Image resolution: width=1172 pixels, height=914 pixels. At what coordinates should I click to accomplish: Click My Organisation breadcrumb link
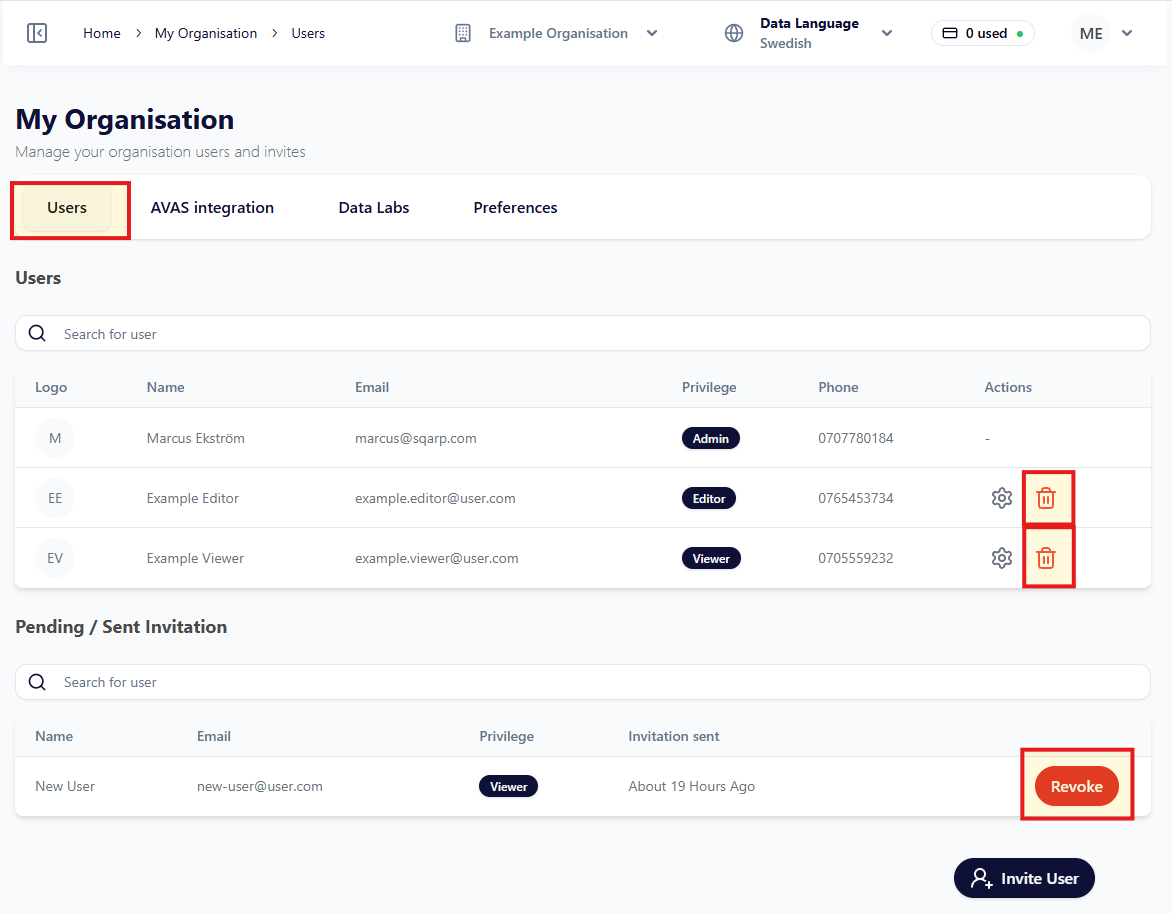pos(206,33)
